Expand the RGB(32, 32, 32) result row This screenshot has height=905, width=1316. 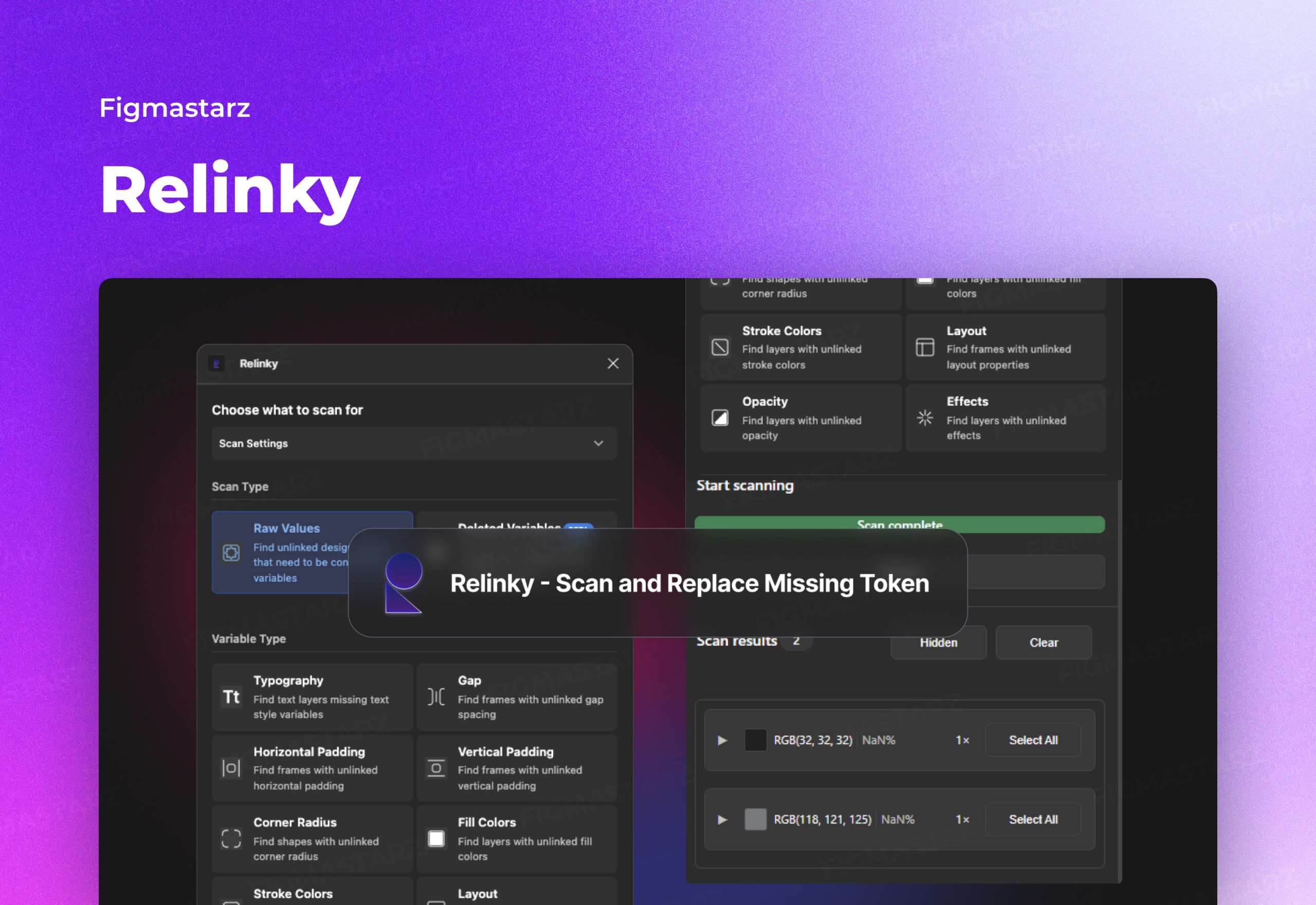pos(722,740)
